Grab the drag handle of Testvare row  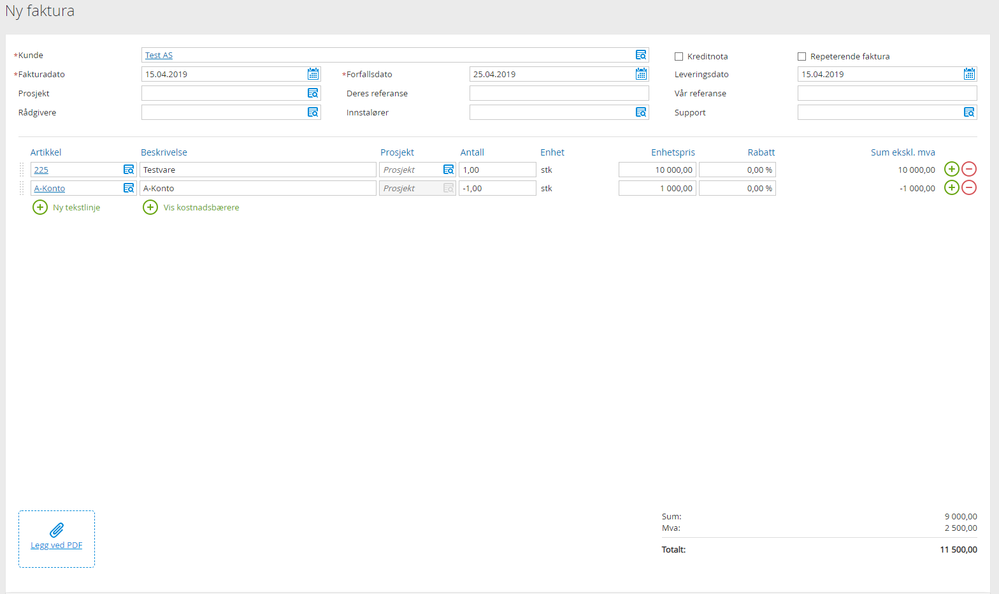click(22, 170)
